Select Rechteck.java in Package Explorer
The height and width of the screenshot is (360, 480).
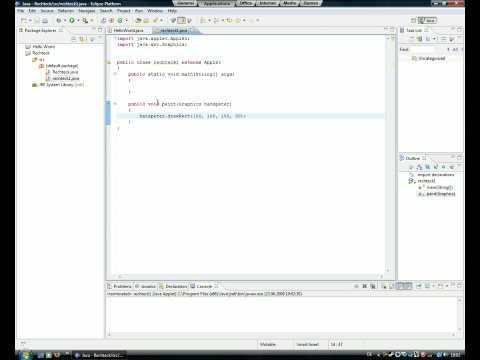tap(62, 72)
